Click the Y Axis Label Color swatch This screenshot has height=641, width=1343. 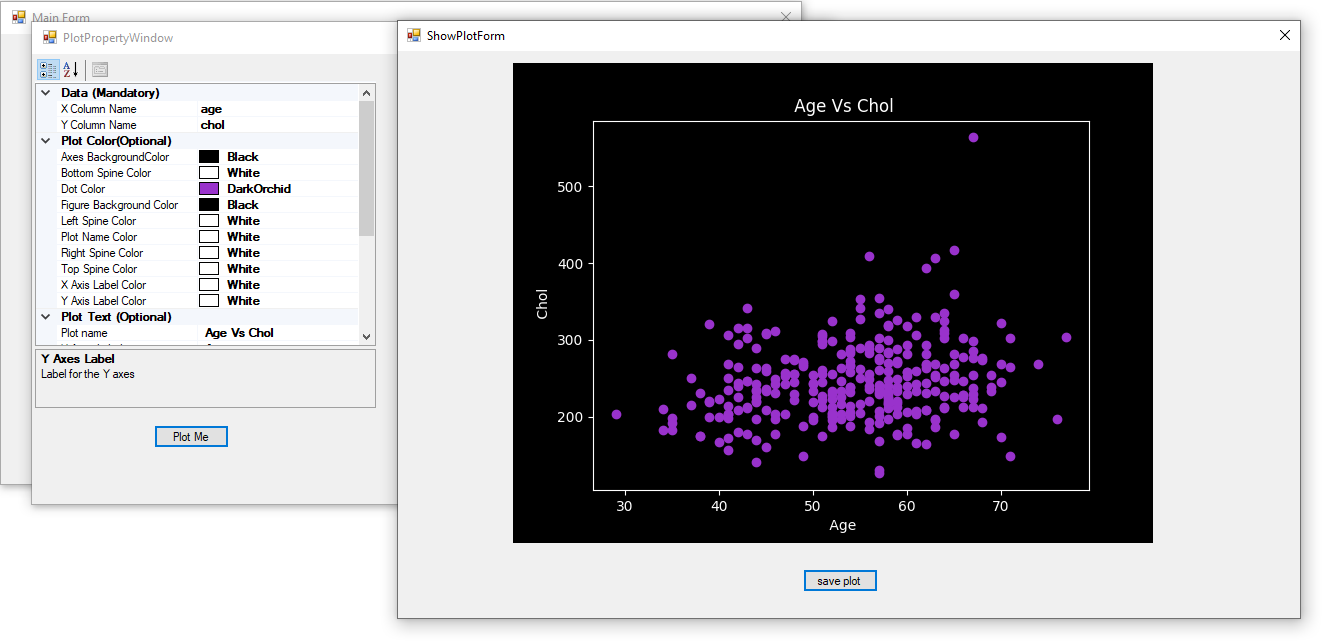pos(209,301)
